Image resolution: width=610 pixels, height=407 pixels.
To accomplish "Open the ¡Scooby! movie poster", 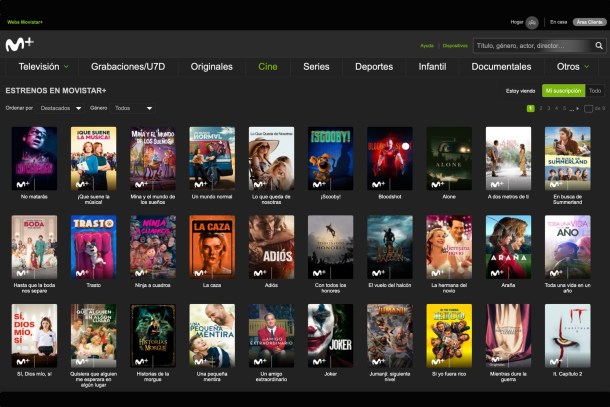I will pyautogui.click(x=331, y=158).
